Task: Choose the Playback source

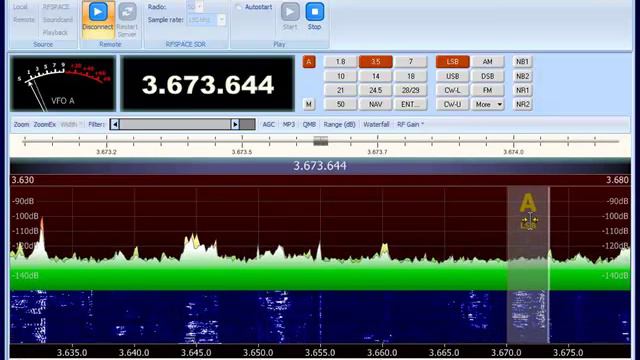Action: (55, 32)
